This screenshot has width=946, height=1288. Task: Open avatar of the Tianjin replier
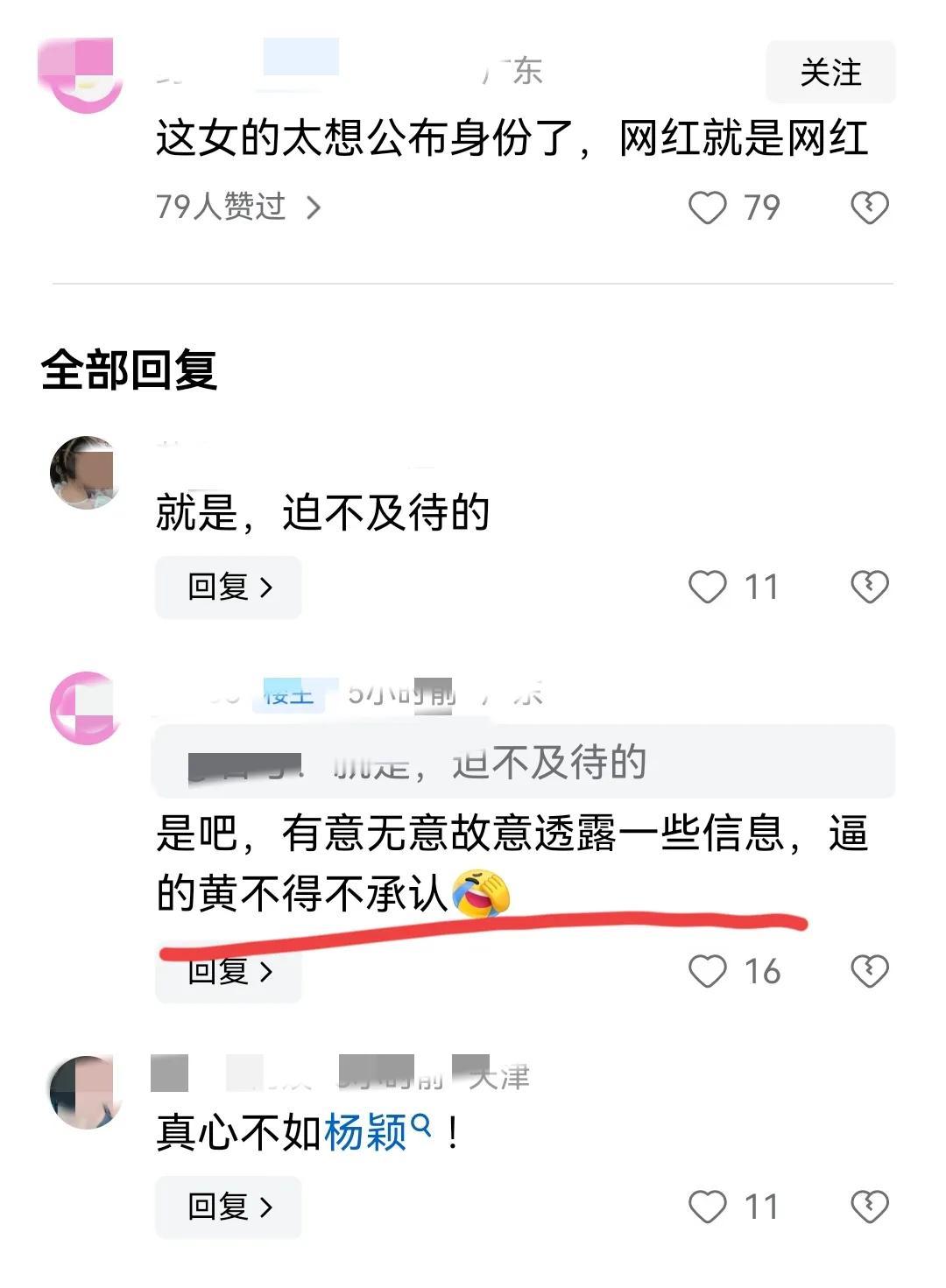click(x=83, y=1092)
